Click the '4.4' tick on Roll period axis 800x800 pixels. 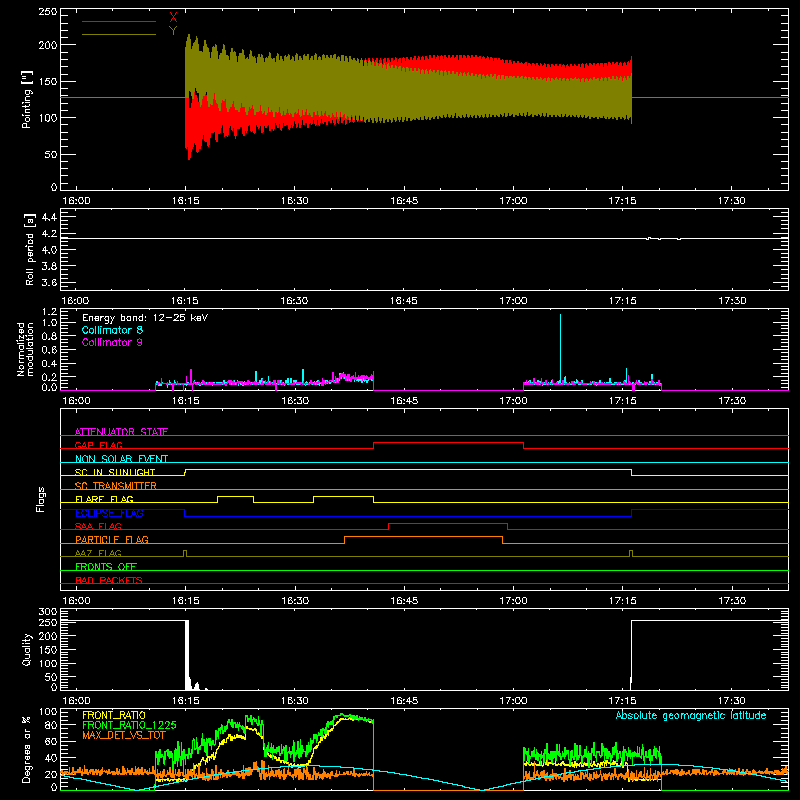[x=49, y=217]
